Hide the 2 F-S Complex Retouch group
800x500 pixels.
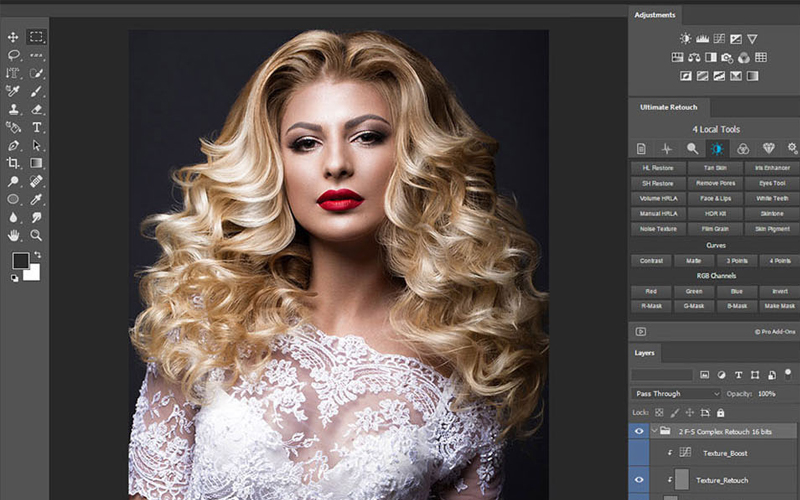[639, 432]
